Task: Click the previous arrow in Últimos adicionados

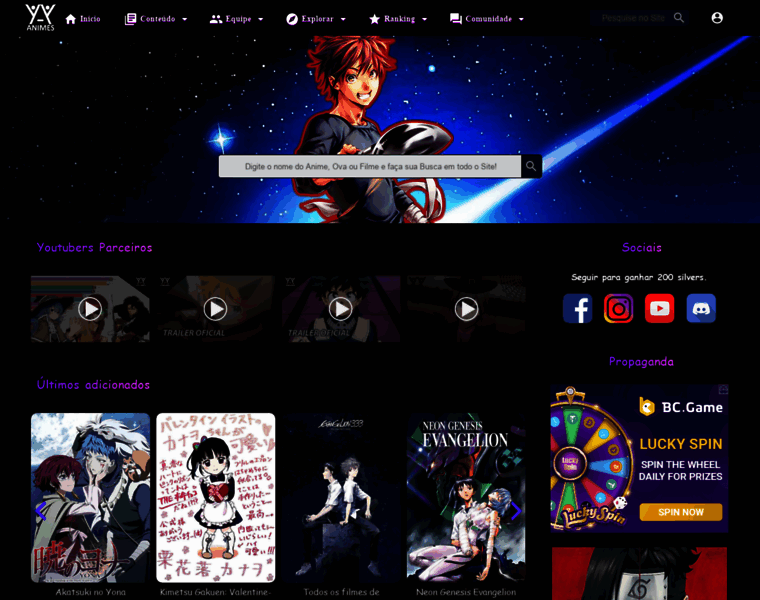Action: 41,511
